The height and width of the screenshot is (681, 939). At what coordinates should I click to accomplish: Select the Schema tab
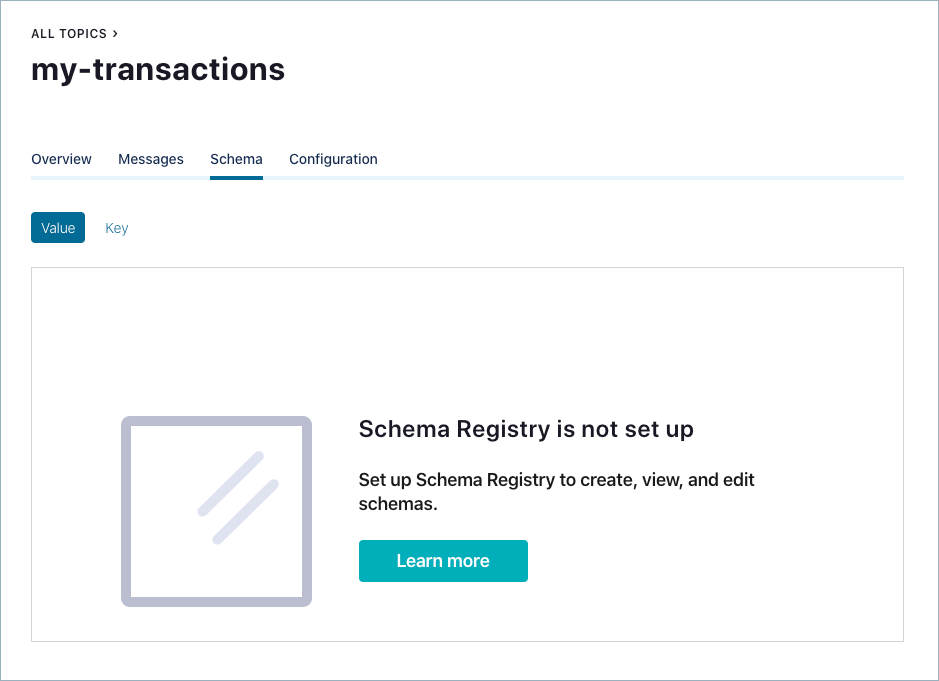236,159
